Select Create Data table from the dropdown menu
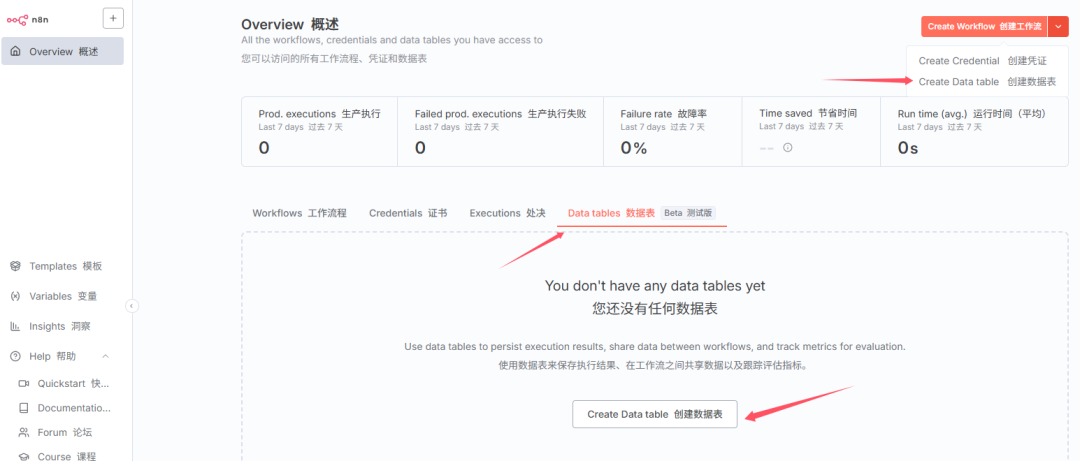1080x461 pixels. (987, 81)
